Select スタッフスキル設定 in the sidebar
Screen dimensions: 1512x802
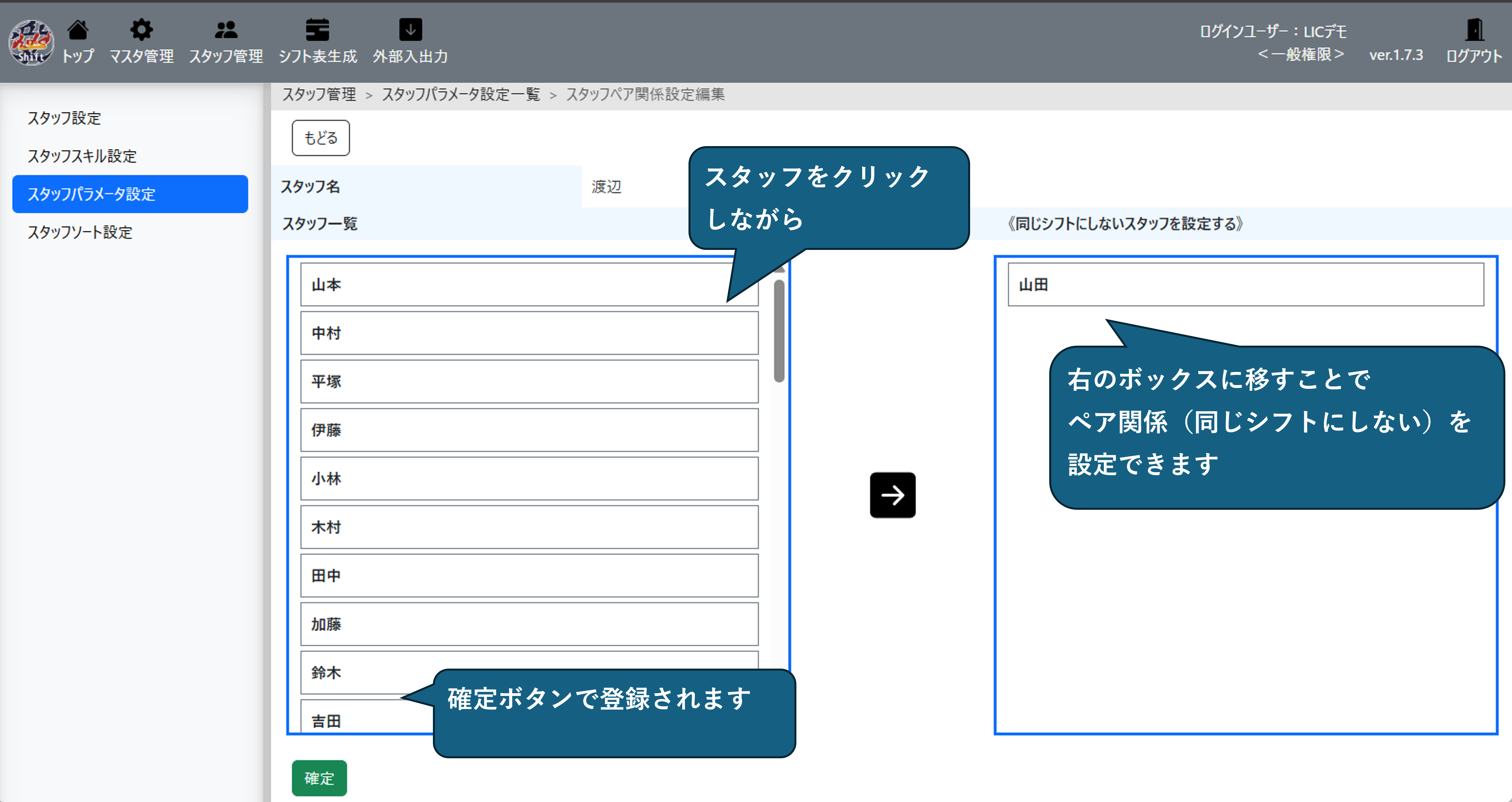point(82,156)
